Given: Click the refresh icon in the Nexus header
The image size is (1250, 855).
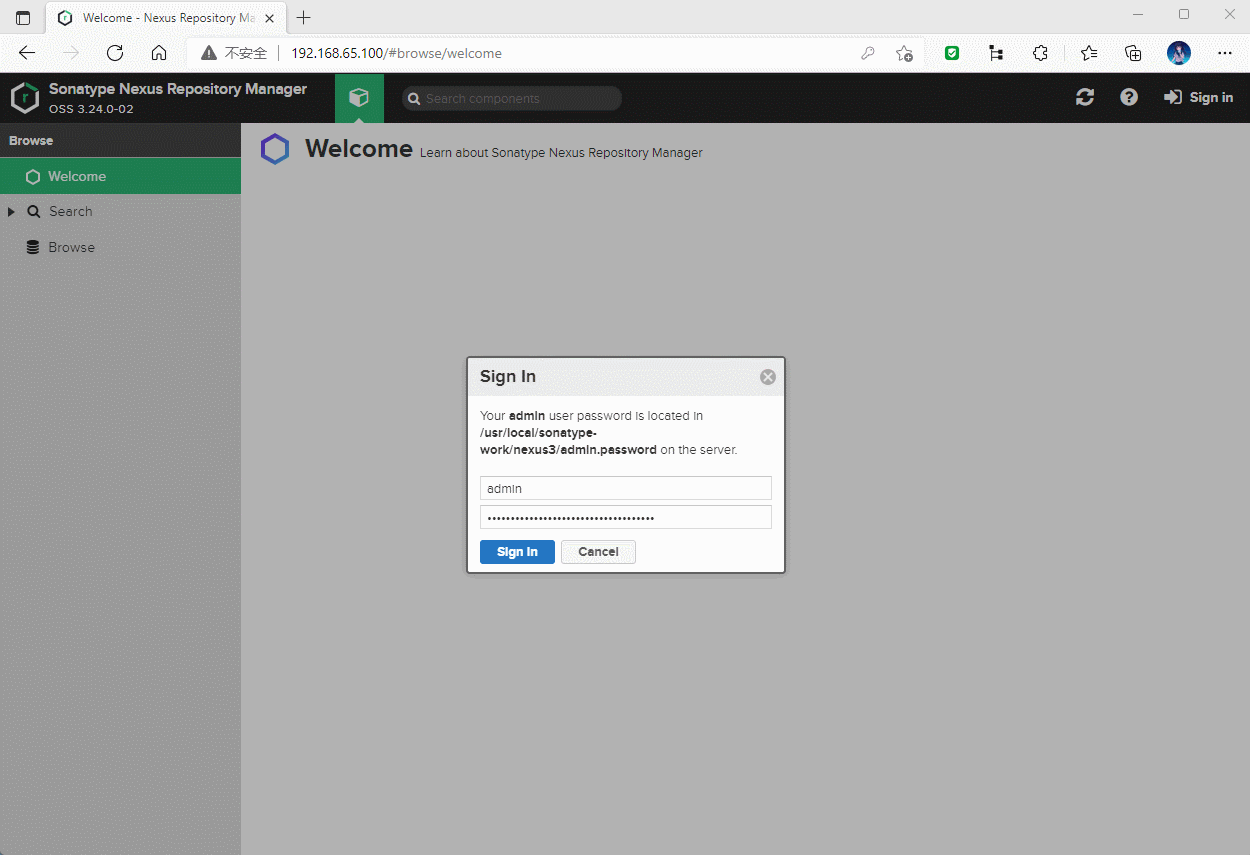Looking at the screenshot, I should pyautogui.click(x=1085, y=97).
